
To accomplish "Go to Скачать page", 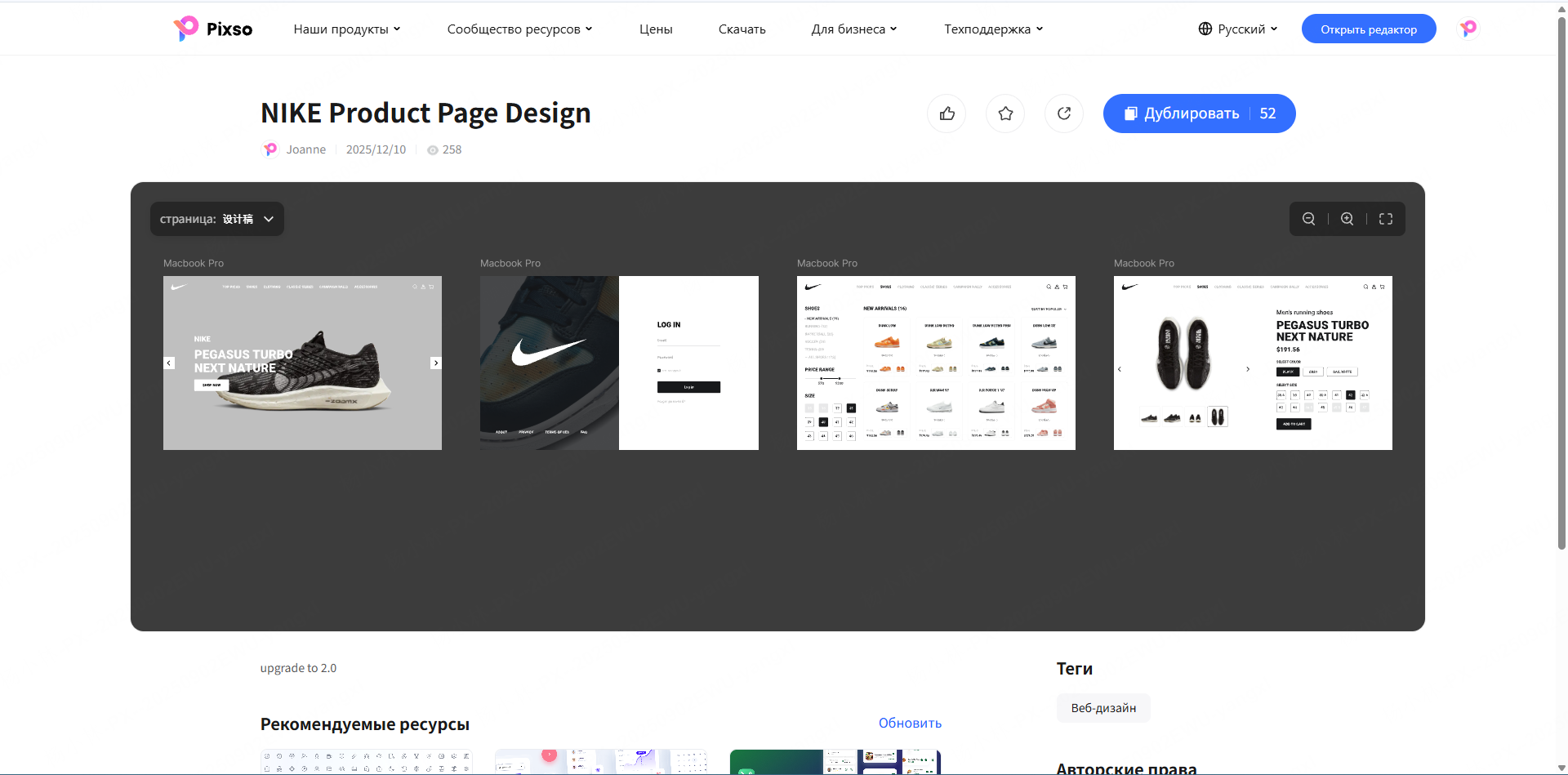I will [742, 29].
